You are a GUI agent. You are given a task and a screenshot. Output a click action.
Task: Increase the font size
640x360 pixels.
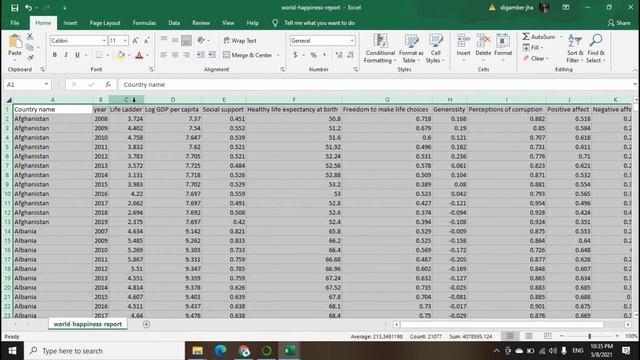pos(135,40)
